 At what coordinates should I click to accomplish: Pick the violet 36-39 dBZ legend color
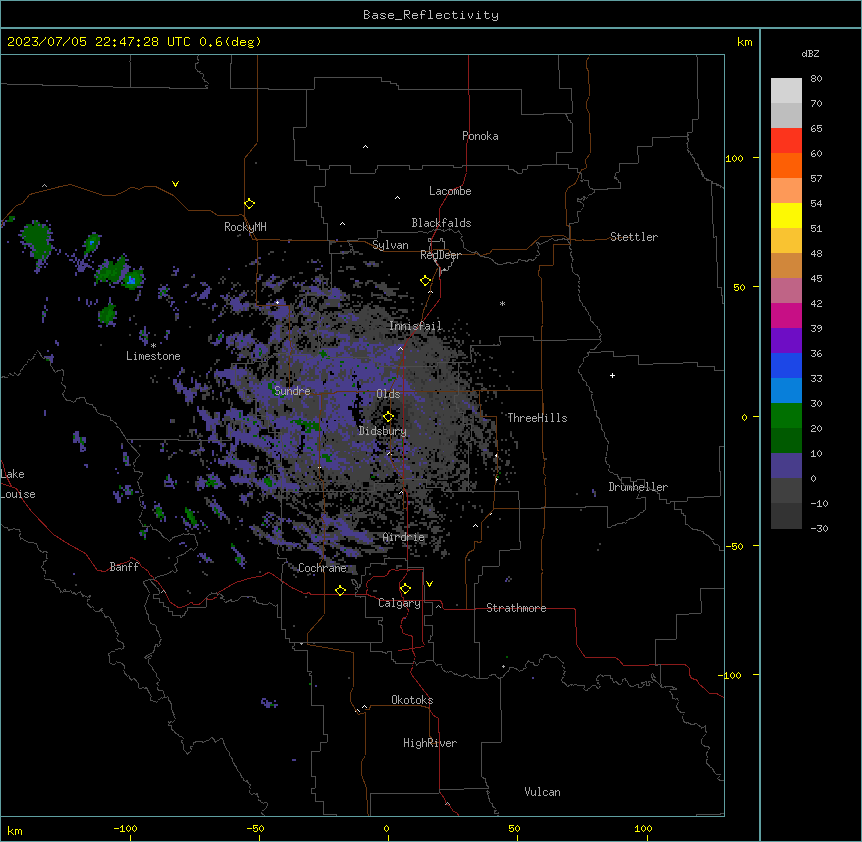tap(786, 341)
